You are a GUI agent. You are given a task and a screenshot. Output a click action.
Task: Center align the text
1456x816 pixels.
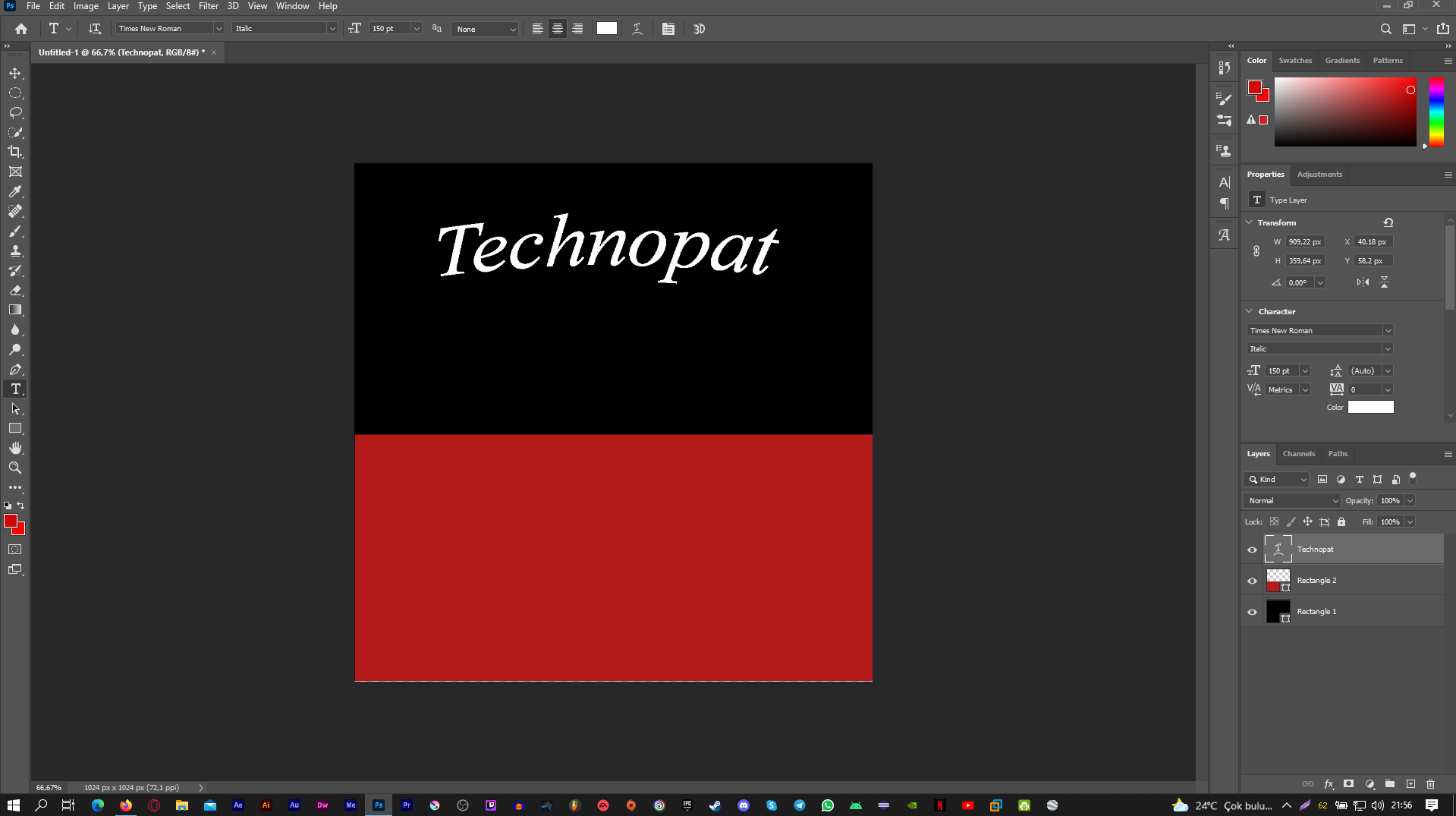[558, 29]
